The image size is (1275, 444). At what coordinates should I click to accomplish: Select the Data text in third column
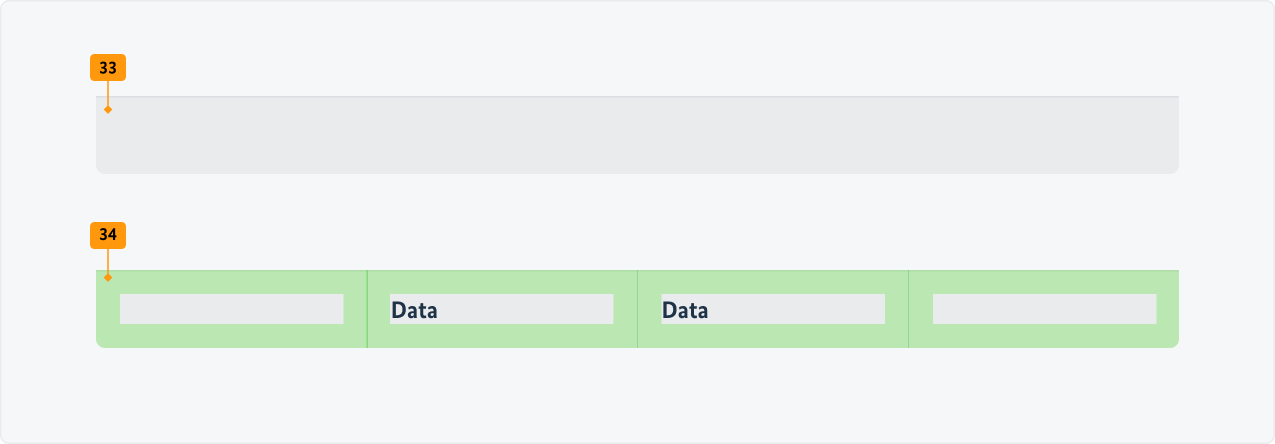point(685,310)
